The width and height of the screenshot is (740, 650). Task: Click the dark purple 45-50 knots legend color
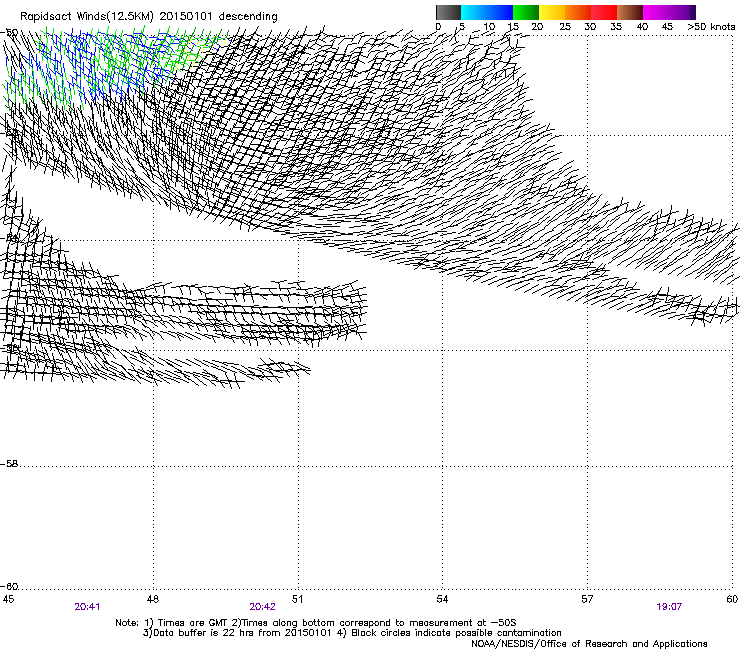(x=682, y=12)
